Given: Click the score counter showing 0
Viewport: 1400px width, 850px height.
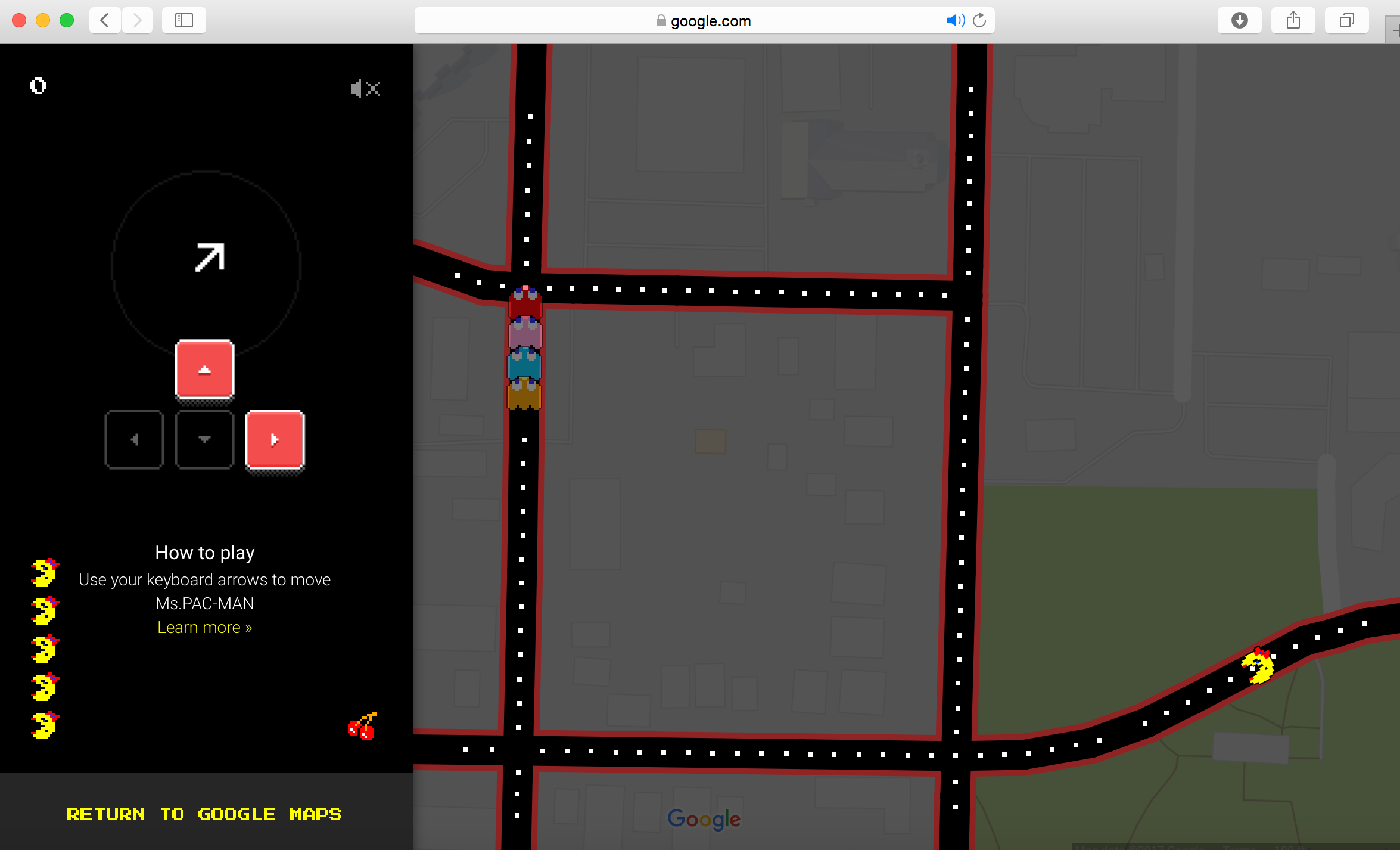Looking at the screenshot, I should coord(38,86).
